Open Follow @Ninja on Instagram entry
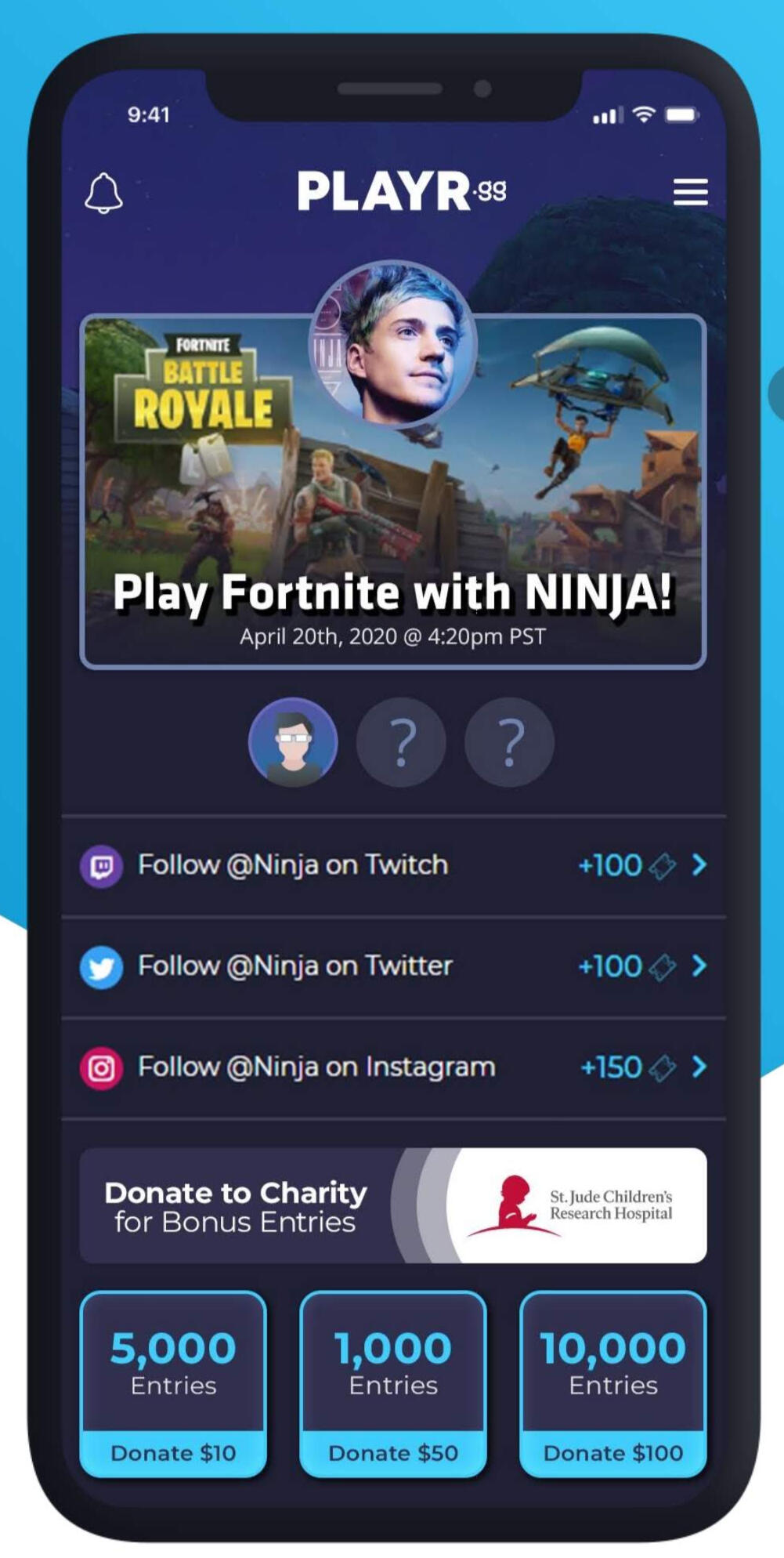Screen dimensions: 784x1558 point(394,1068)
